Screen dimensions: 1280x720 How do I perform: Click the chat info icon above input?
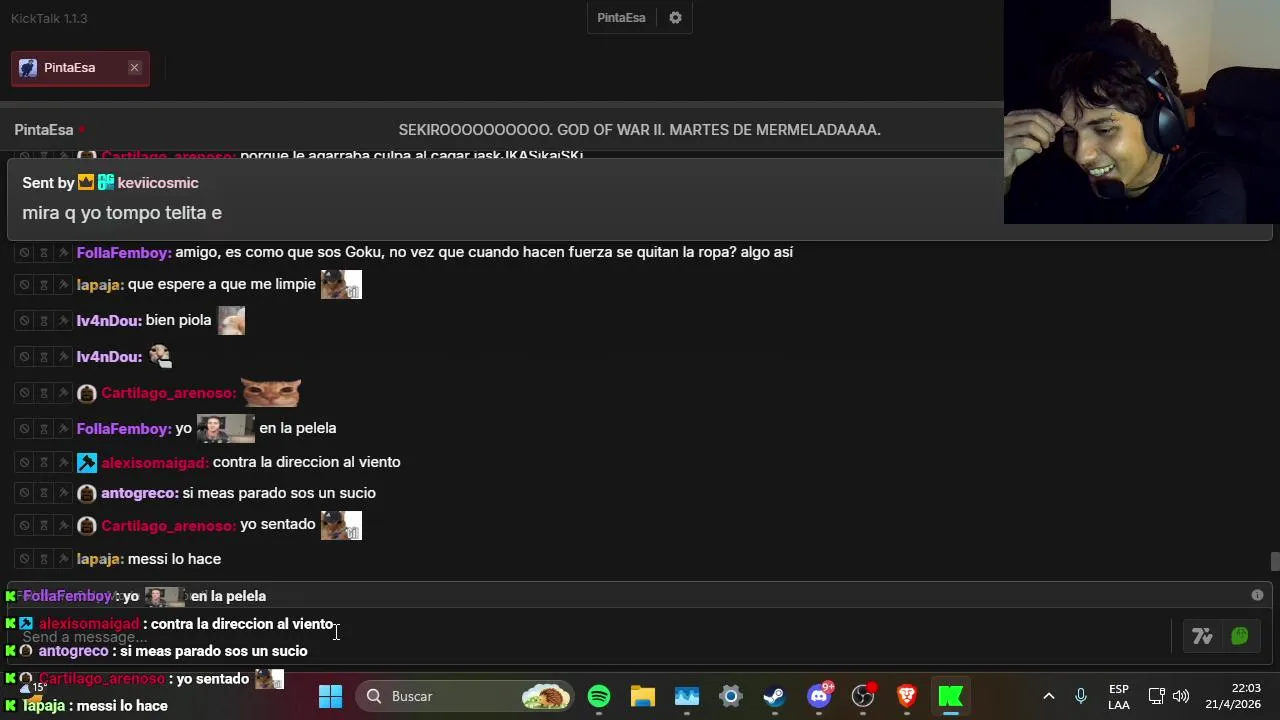click(x=1257, y=595)
